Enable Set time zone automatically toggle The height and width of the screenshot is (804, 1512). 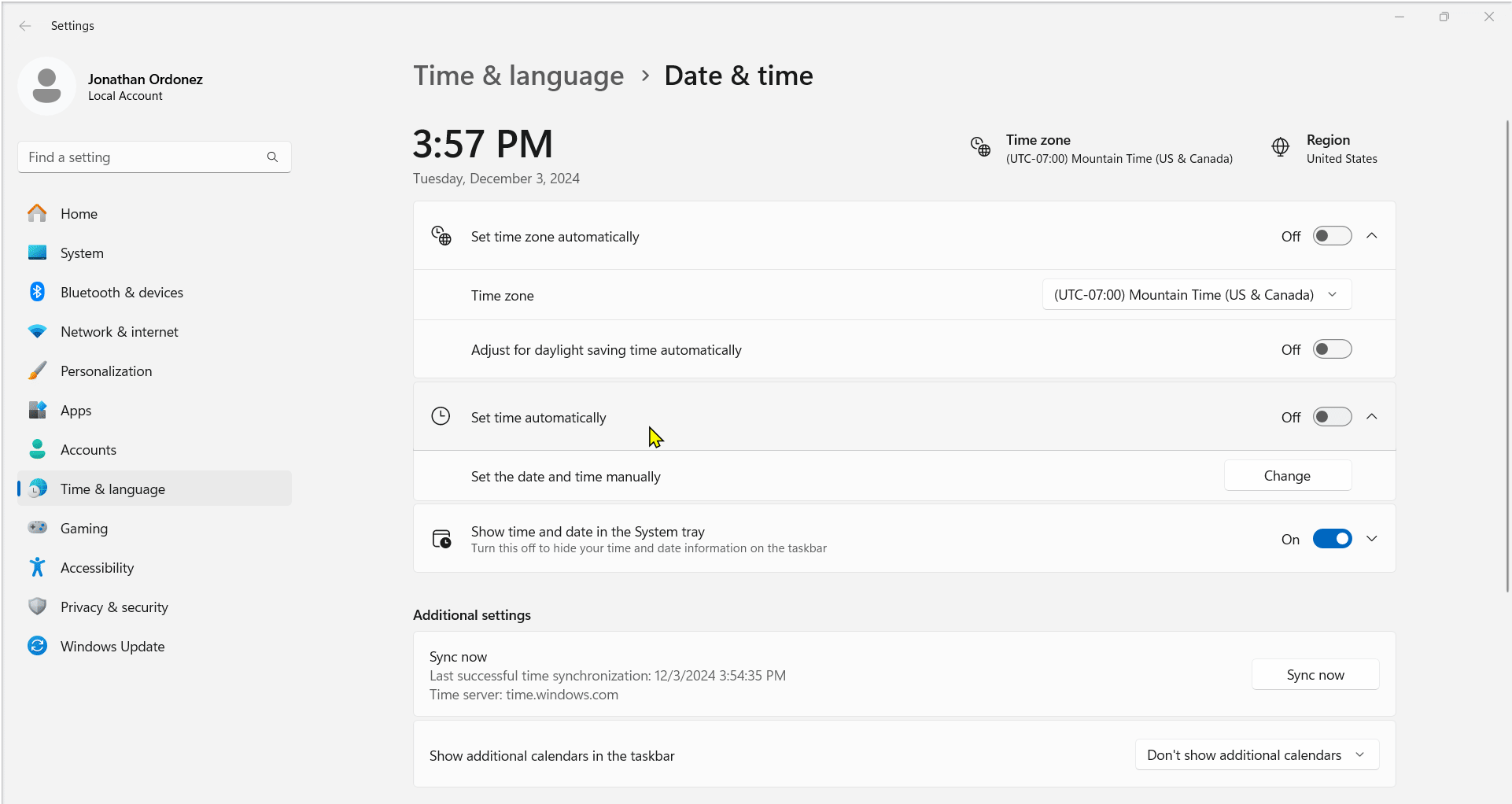click(1332, 236)
